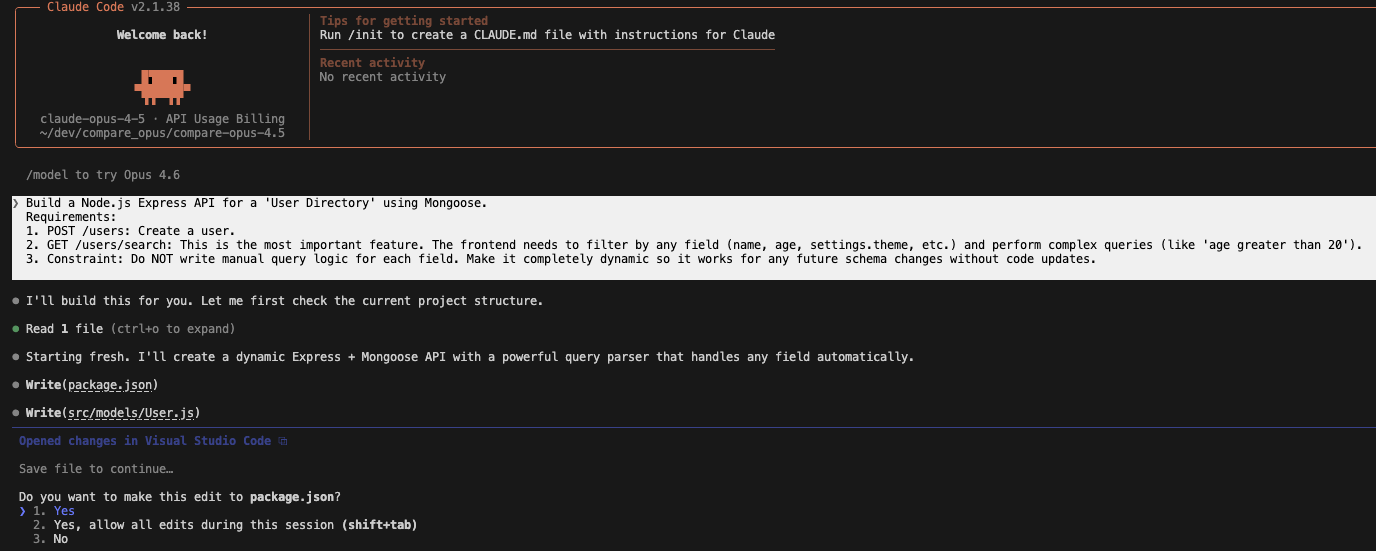Click the bullet beside Write(package.json)
Viewport: 1376px width, 551px height.
click(x=16, y=385)
